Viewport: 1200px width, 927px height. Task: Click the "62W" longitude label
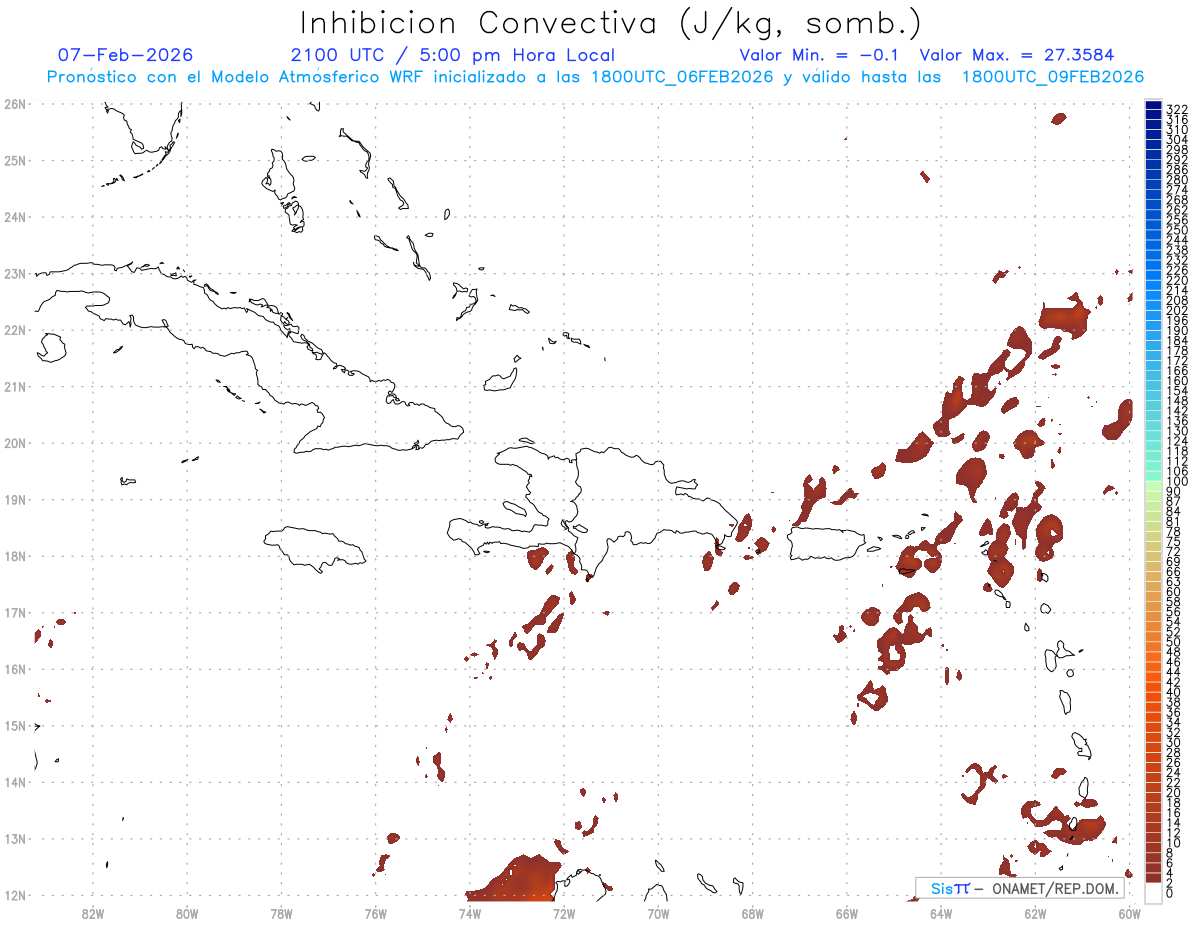point(1035,912)
